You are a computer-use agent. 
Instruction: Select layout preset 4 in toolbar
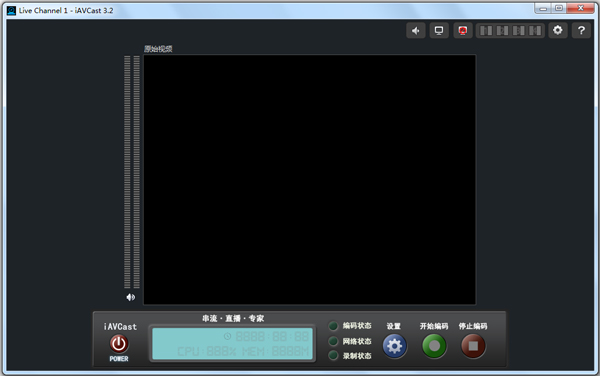tap(535, 31)
